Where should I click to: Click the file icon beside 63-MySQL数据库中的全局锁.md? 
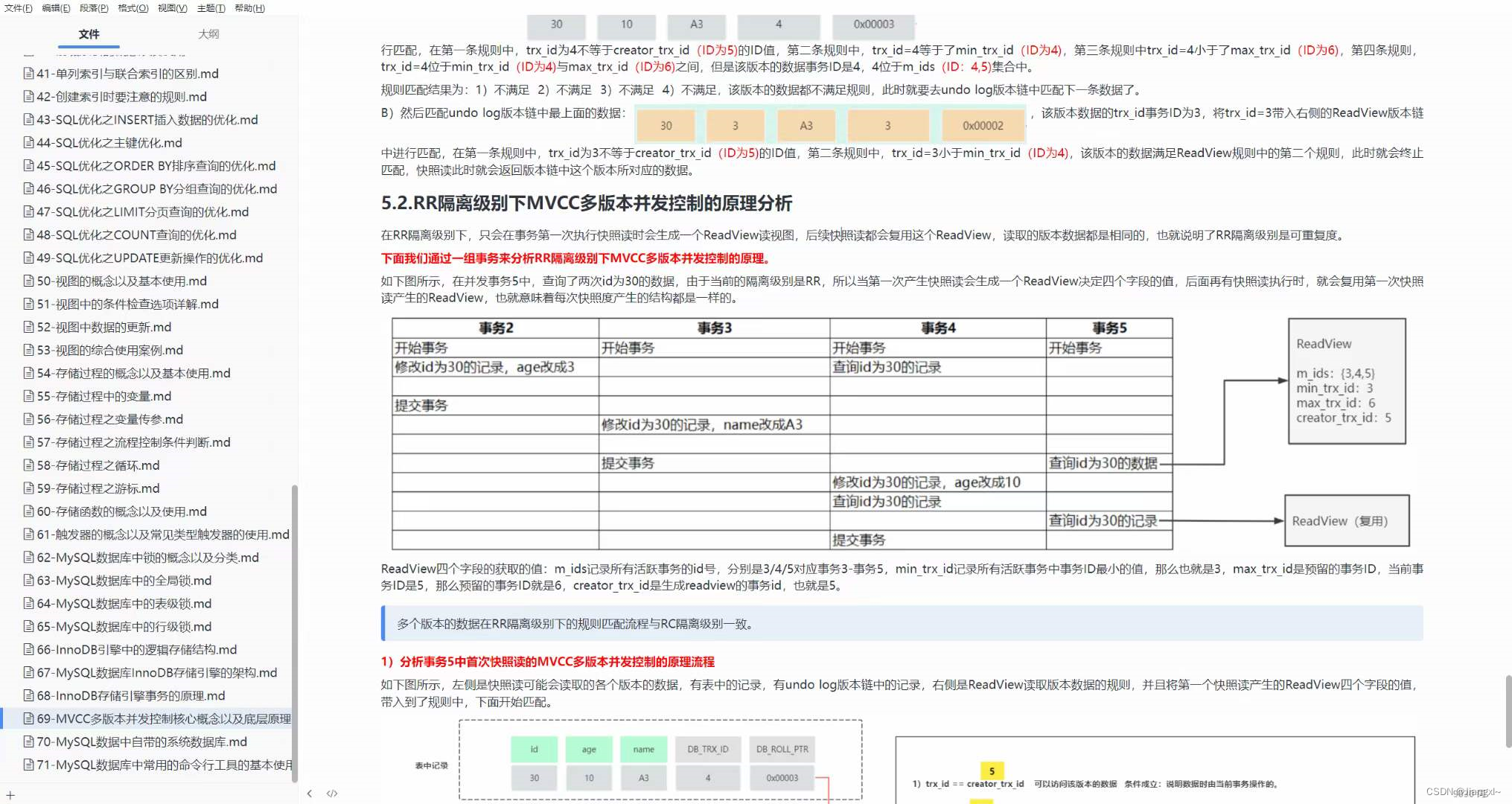tap(28, 581)
